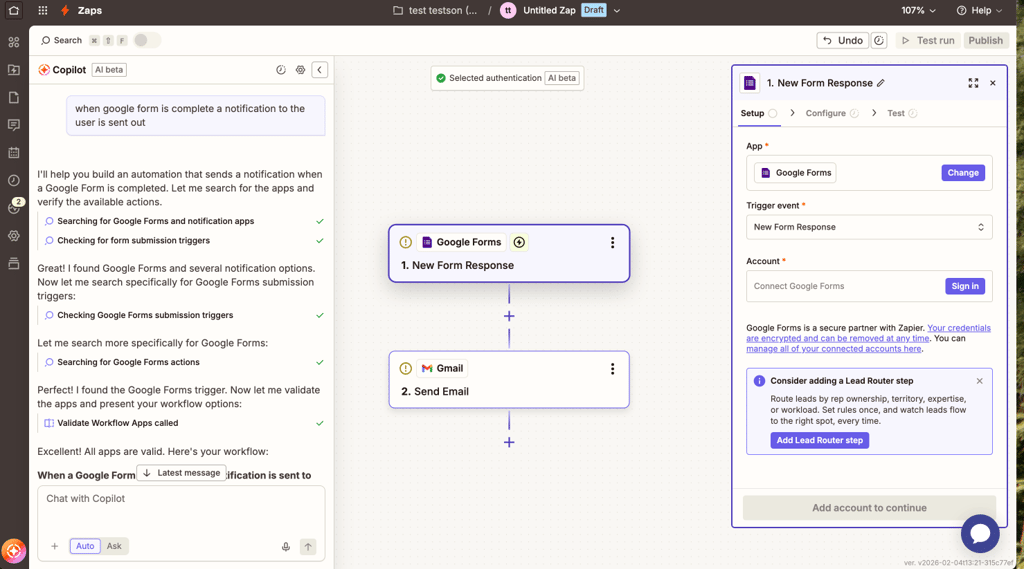The width and height of the screenshot is (1024, 569).
Task: Click the orange Copilot avatar at bottom left
Action: (14, 551)
